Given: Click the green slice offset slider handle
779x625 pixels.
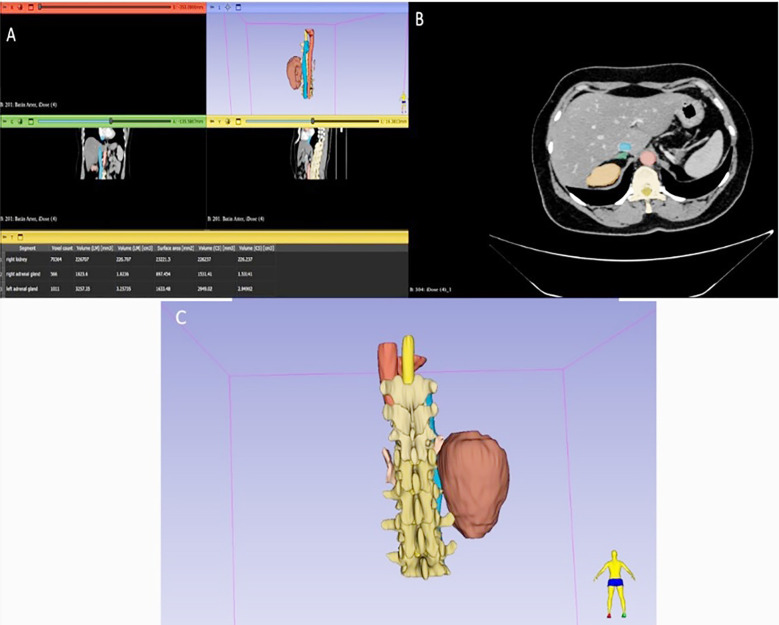Looking at the screenshot, I should coord(111,121).
